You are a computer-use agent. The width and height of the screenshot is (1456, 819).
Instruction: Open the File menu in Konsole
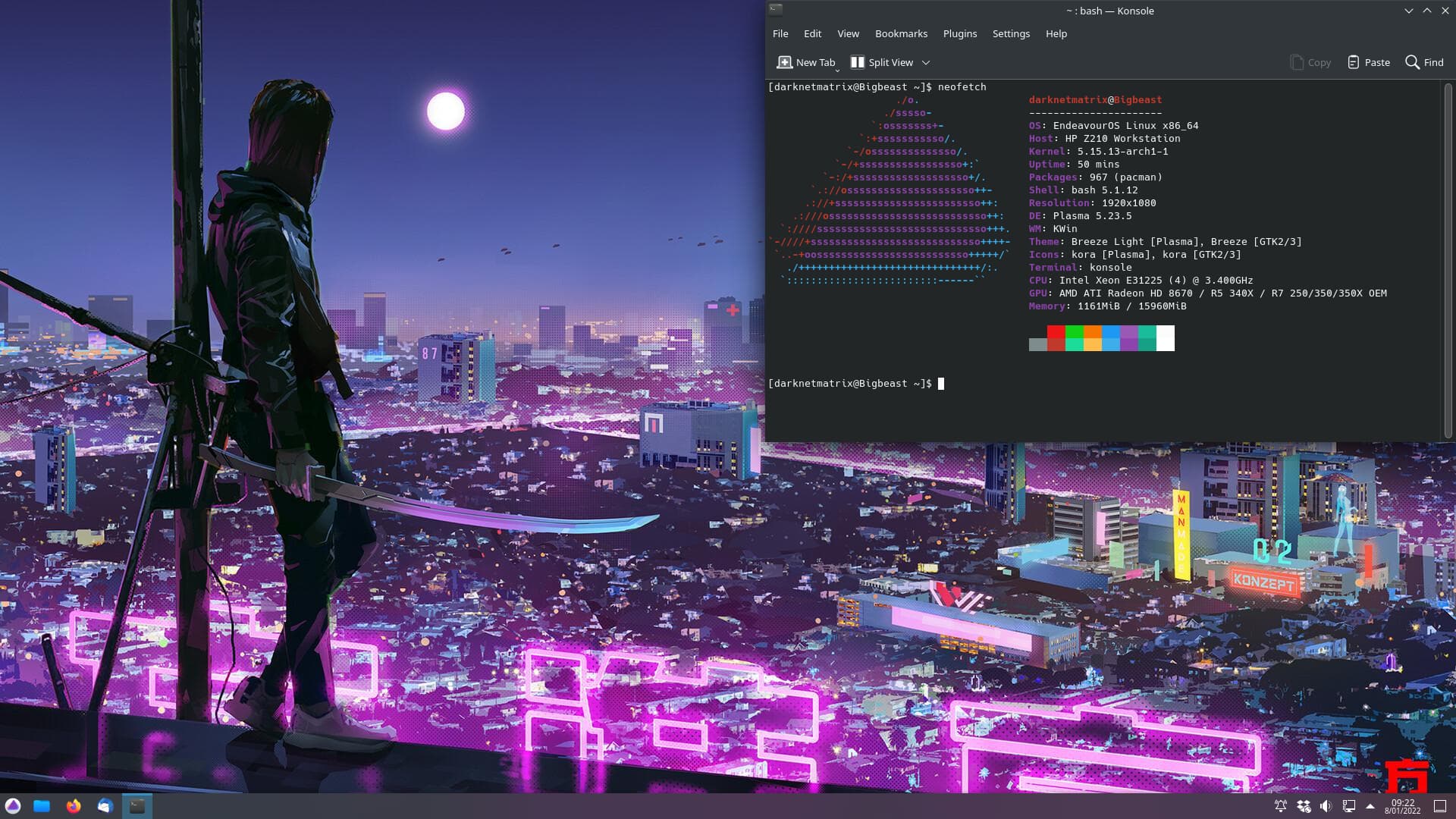point(780,33)
